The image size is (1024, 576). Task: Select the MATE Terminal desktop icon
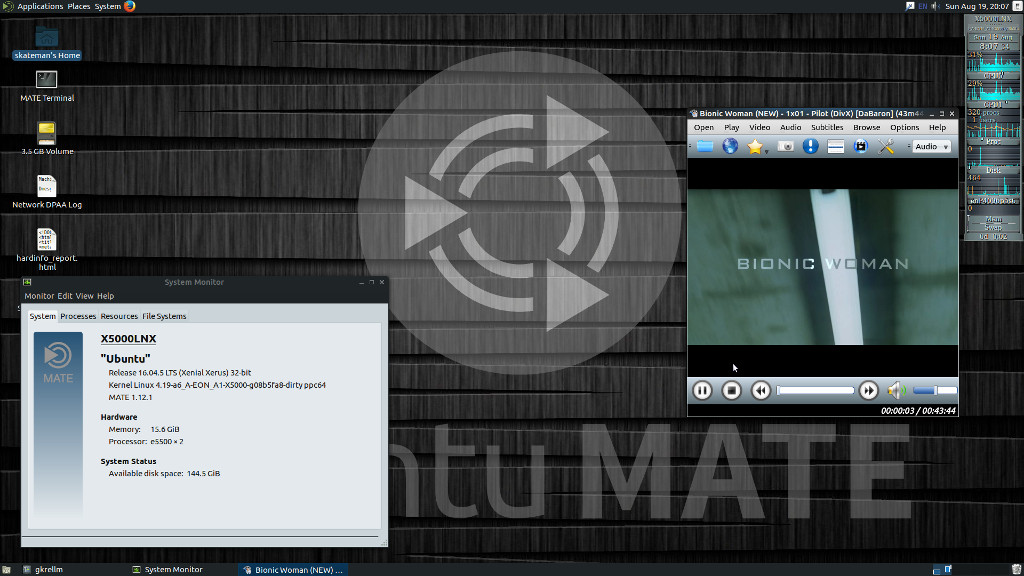pyautogui.click(x=46, y=86)
